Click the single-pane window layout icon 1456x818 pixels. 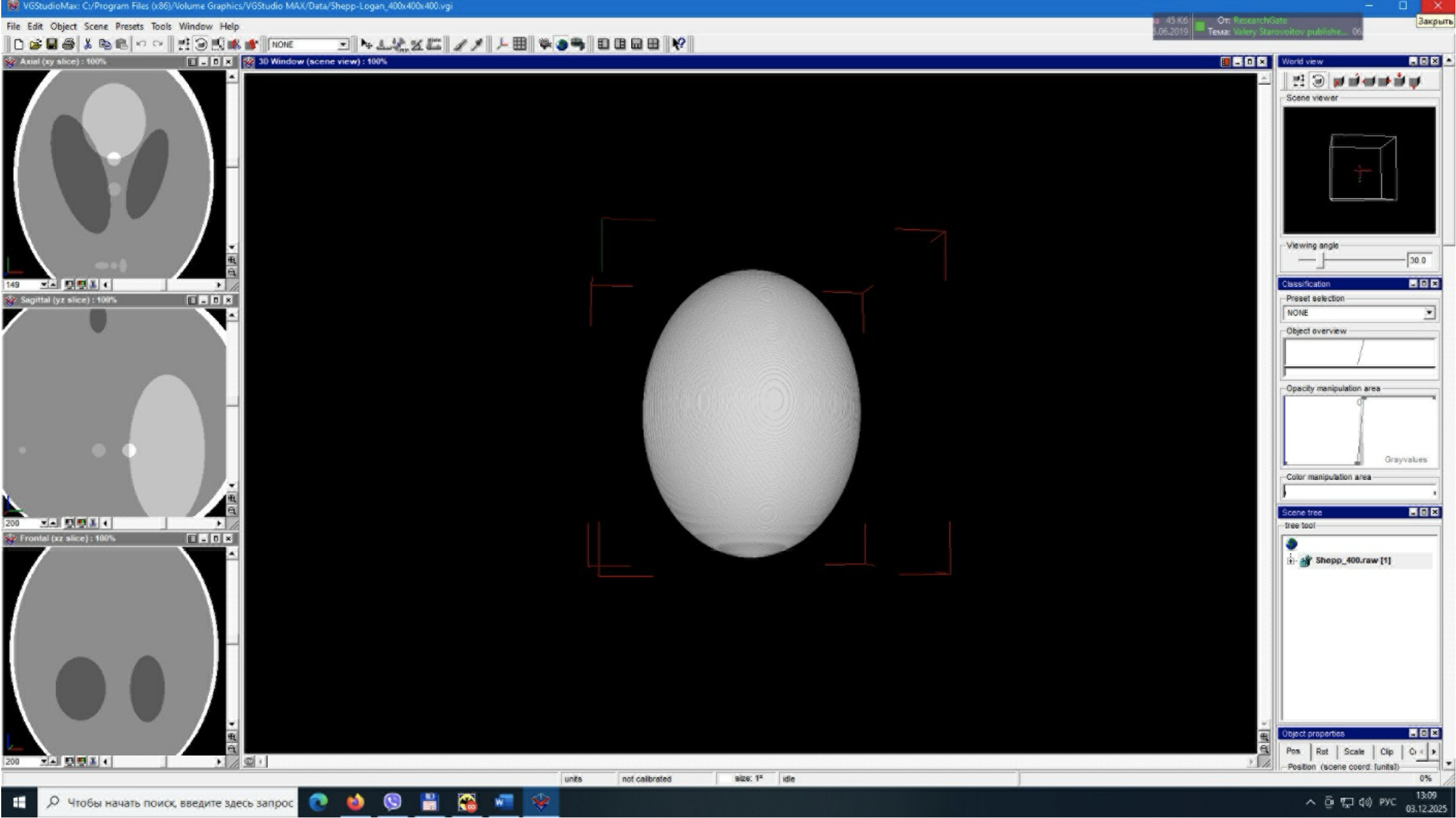(603, 44)
